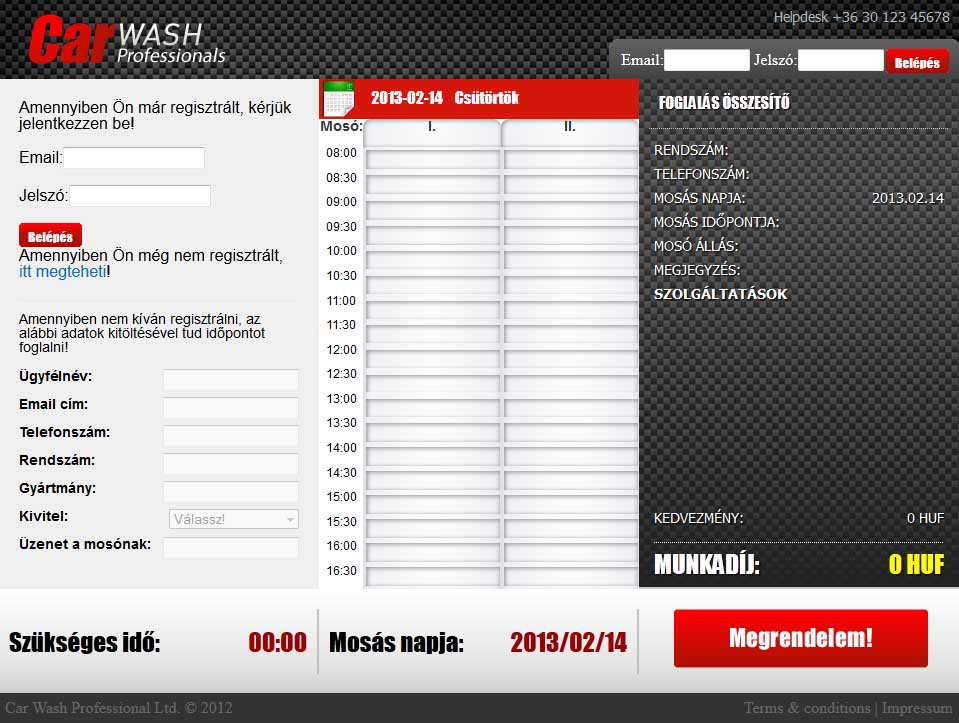This screenshot has height=723, width=959.
Task: Click the Helpdesk +36 30 123 45678 text
Action: coord(862,17)
